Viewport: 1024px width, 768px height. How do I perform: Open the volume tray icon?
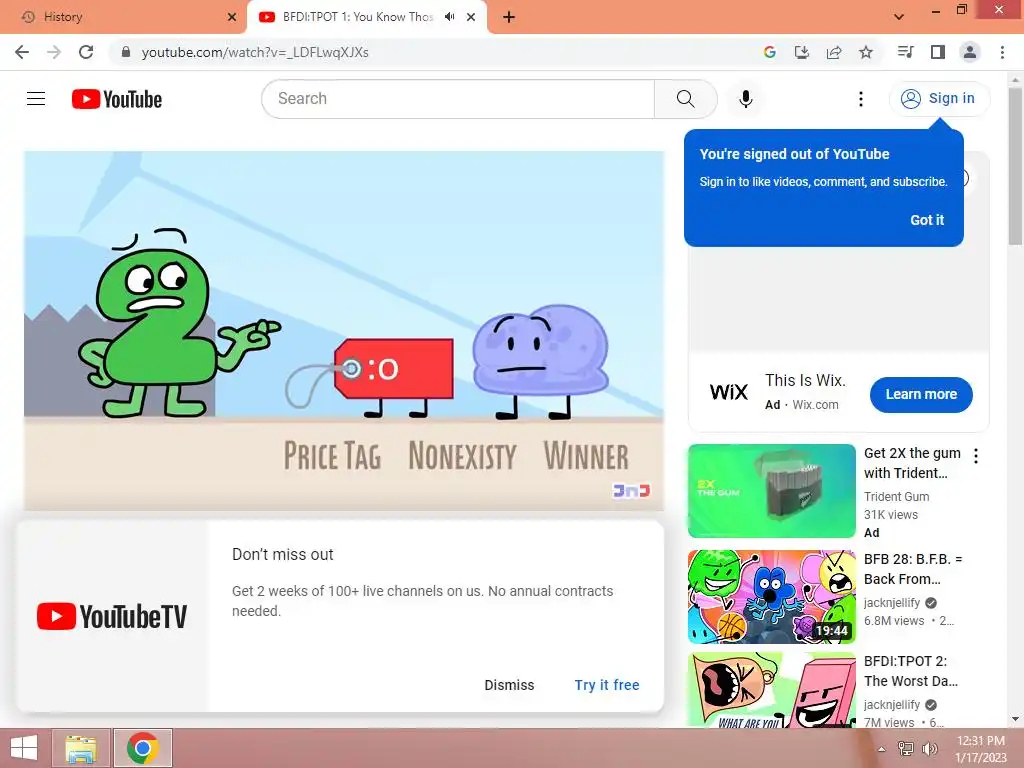(929, 748)
